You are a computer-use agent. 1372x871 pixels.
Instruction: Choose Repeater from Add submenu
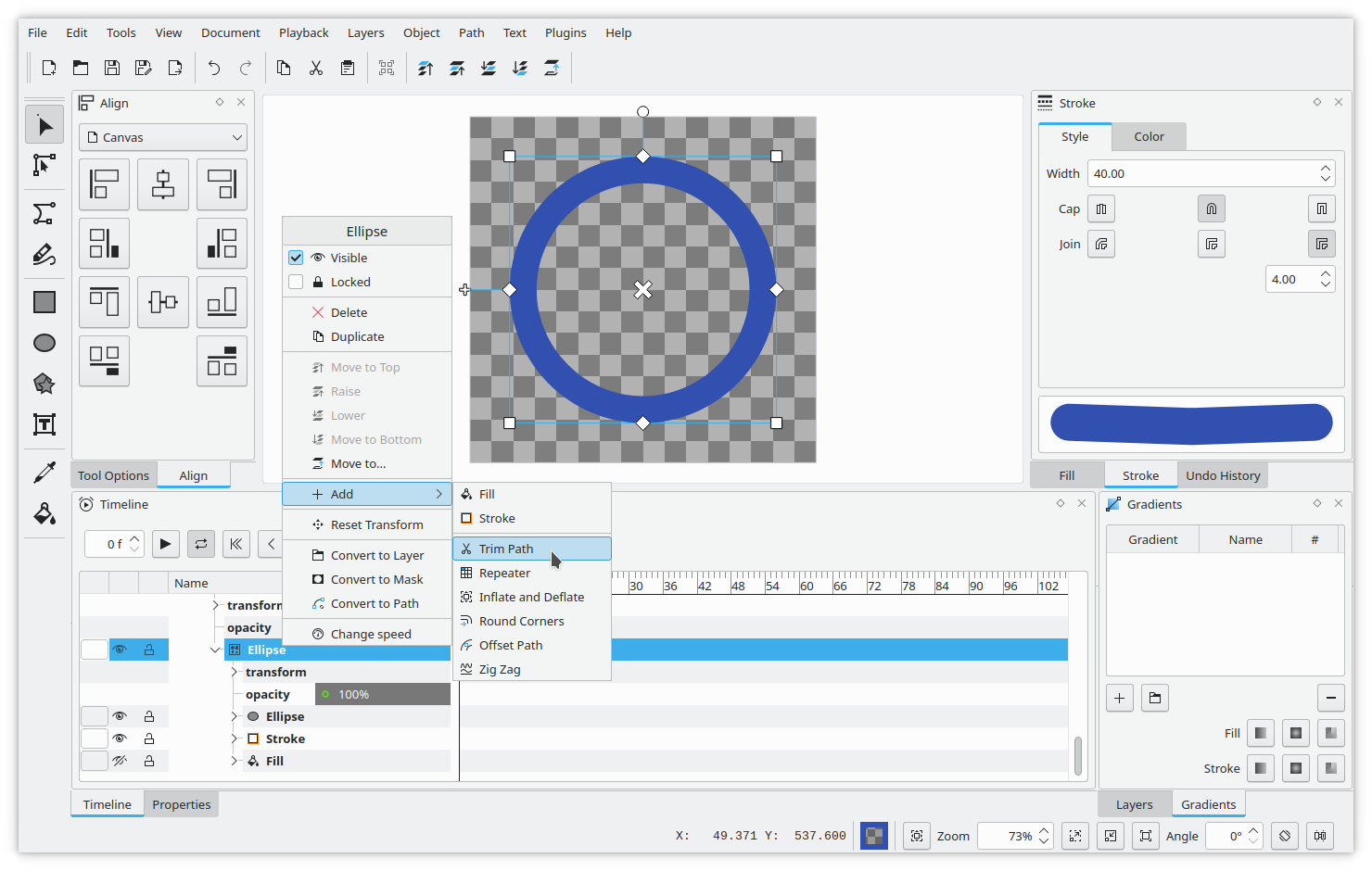[x=532, y=573]
